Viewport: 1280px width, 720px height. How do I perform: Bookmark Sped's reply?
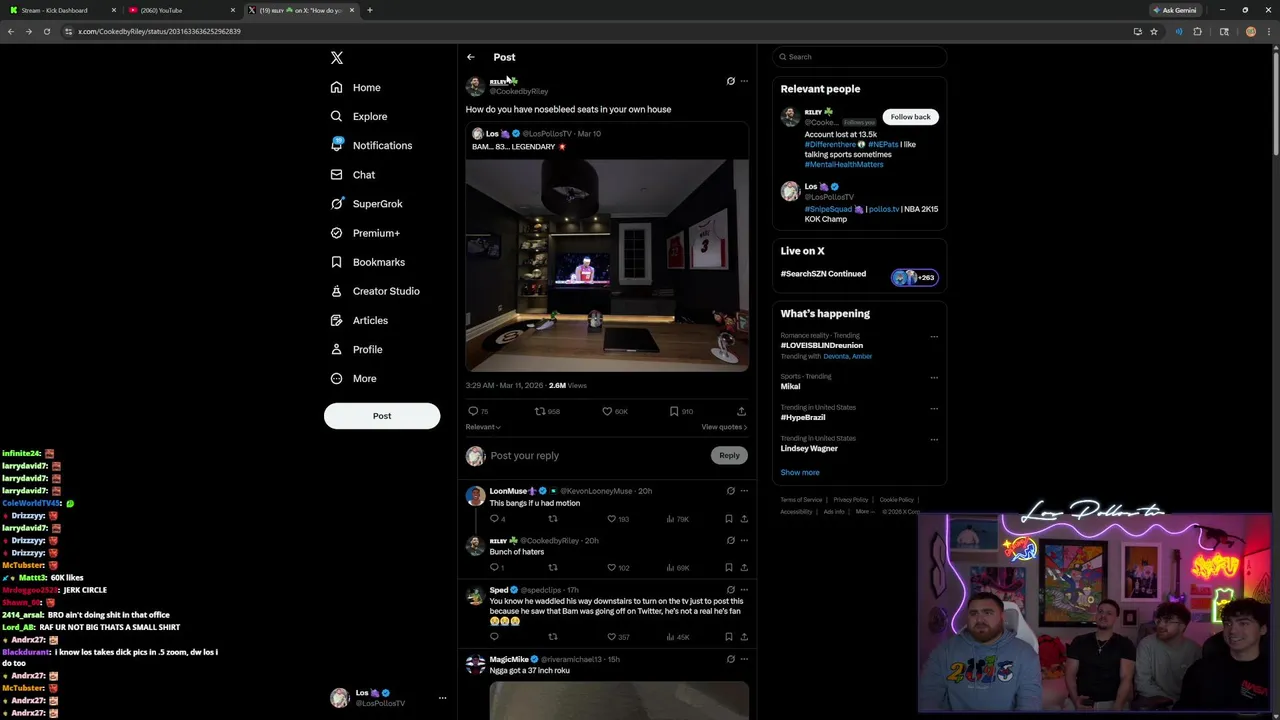[x=729, y=637]
